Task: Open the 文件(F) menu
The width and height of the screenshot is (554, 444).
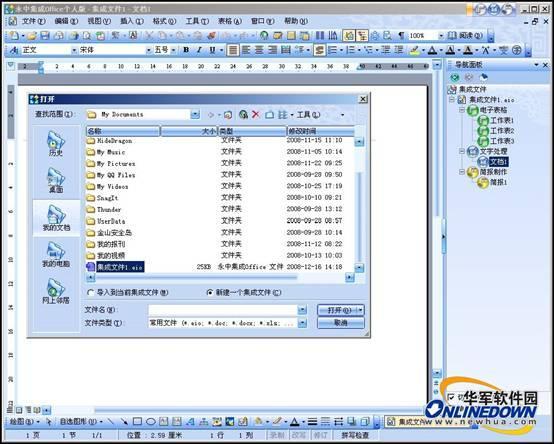Action: click(34, 21)
